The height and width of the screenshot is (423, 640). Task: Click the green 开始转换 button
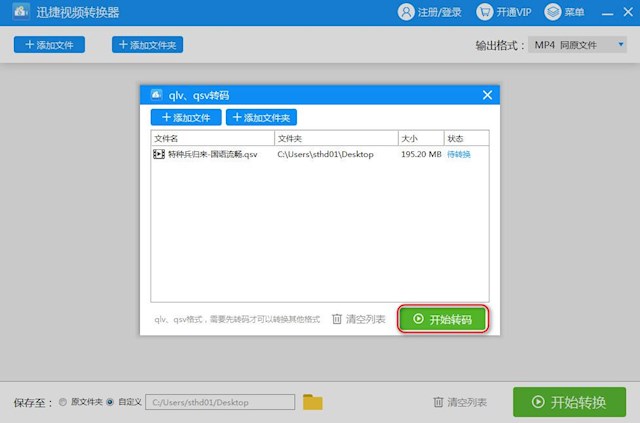point(569,402)
